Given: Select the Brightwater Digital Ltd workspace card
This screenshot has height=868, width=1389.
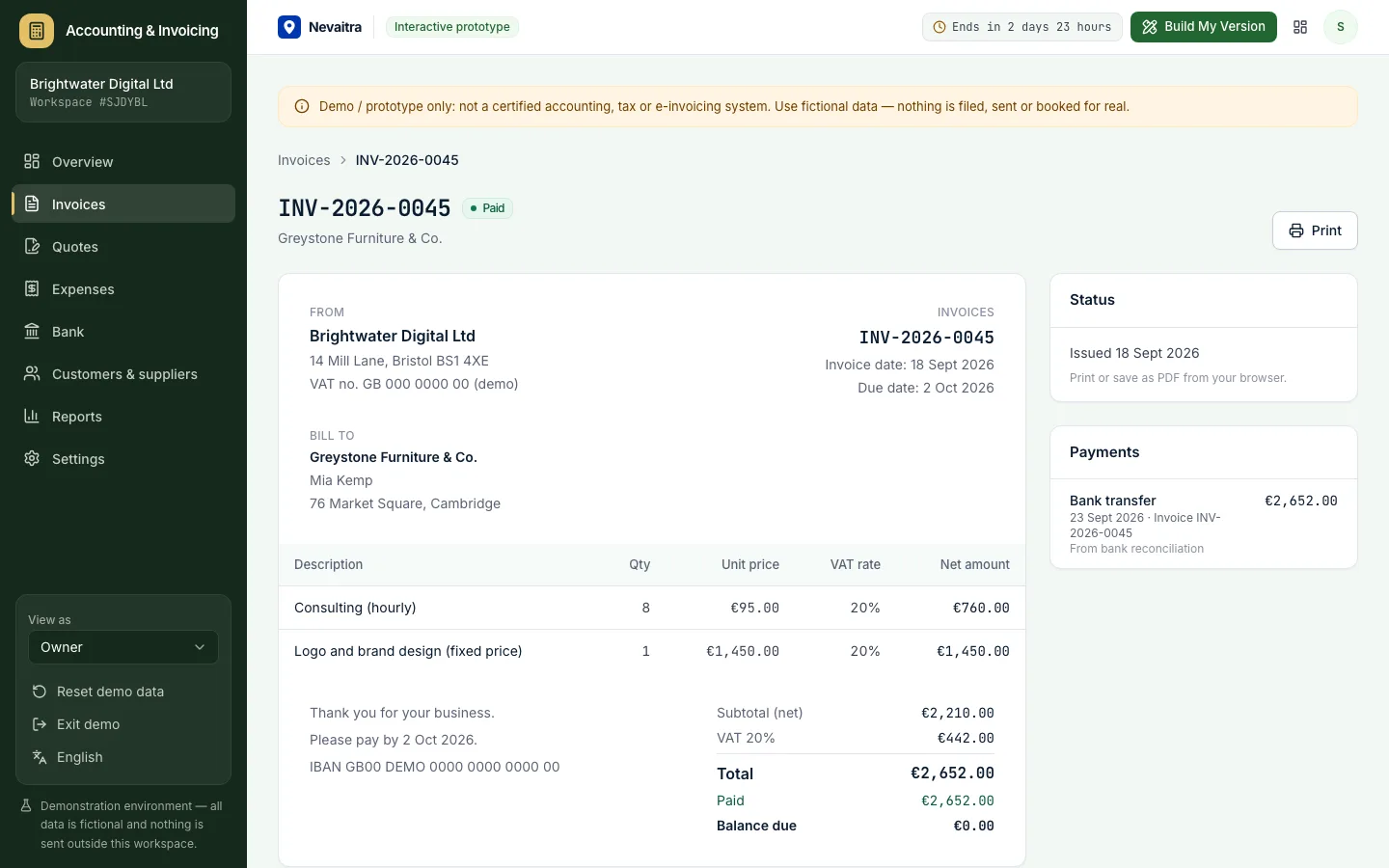Looking at the screenshot, I should pos(123,93).
